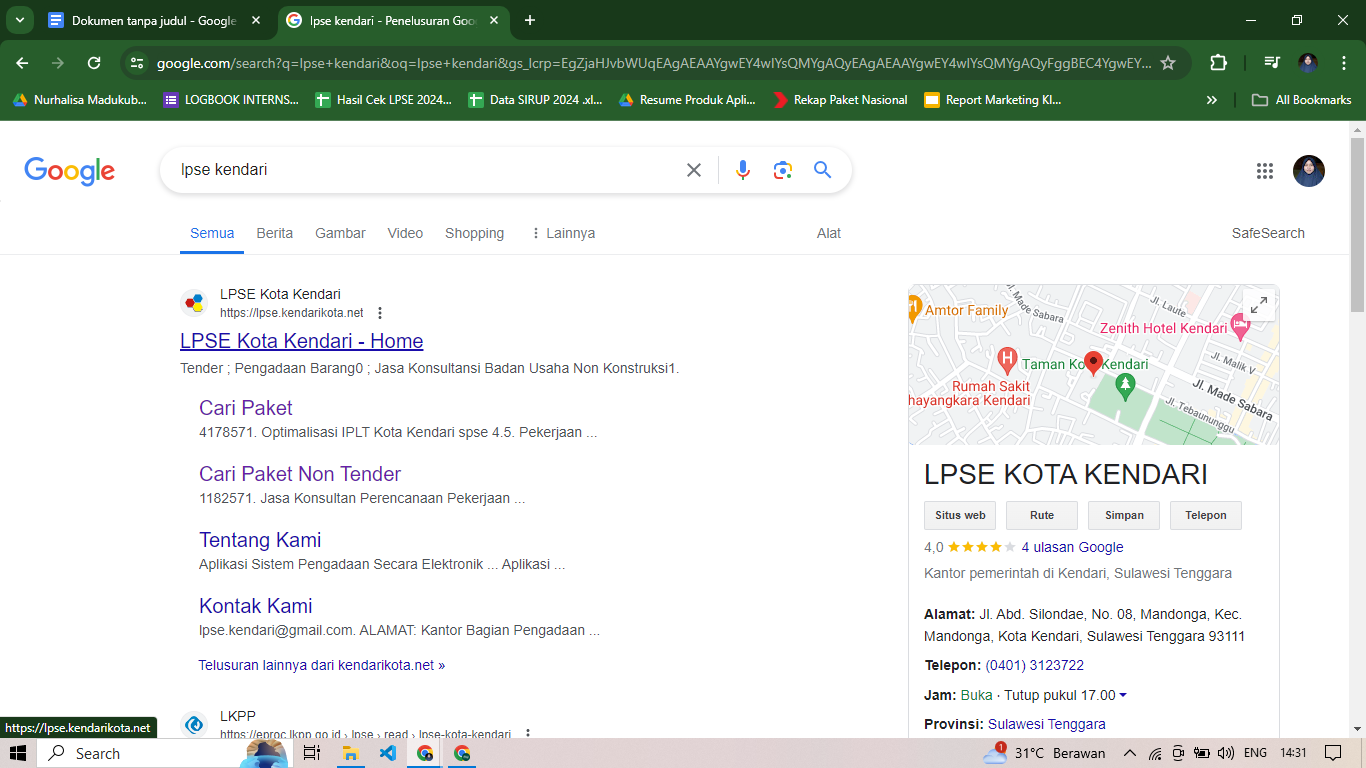Select the Semua results tab
Screen dimensions: 1366x768
(x=212, y=233)
